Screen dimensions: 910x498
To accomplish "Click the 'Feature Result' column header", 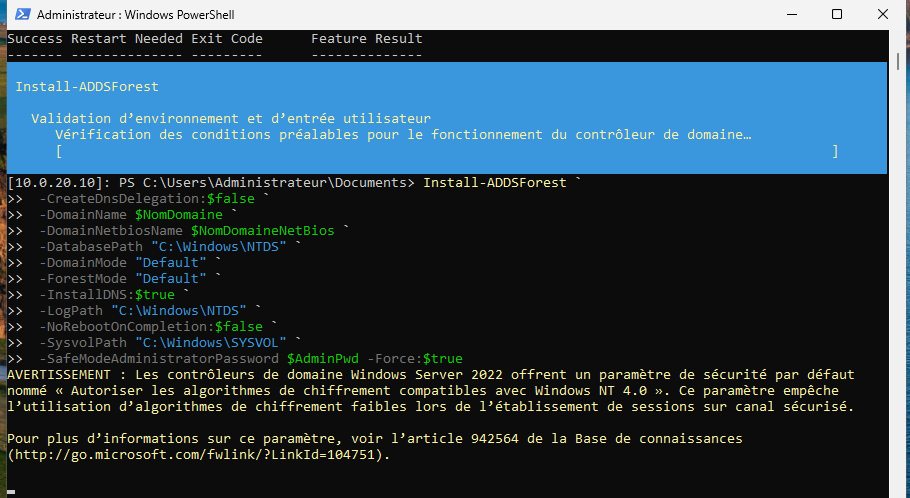I will tap(367, 39).
